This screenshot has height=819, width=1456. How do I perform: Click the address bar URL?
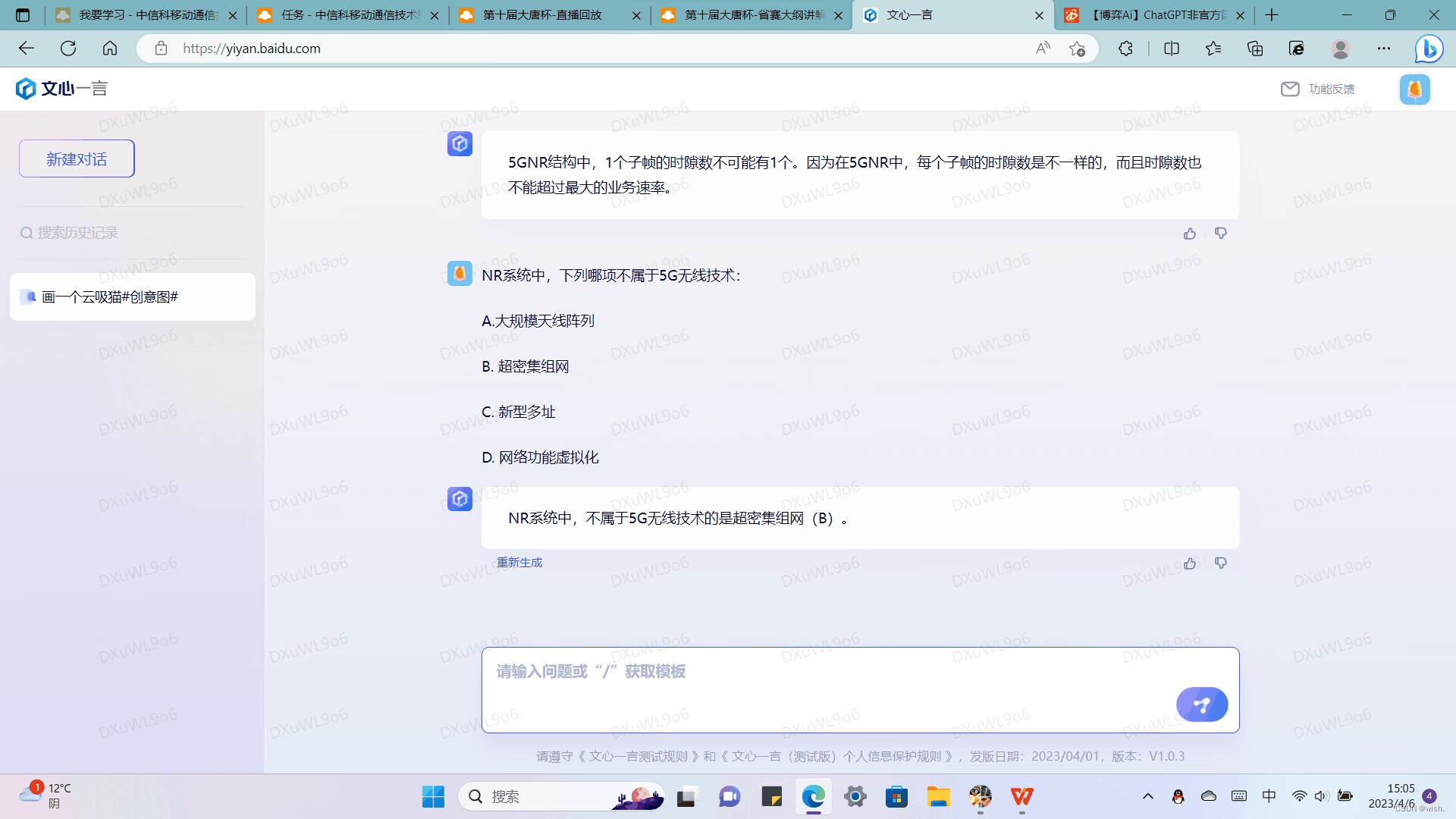(252, 49)
